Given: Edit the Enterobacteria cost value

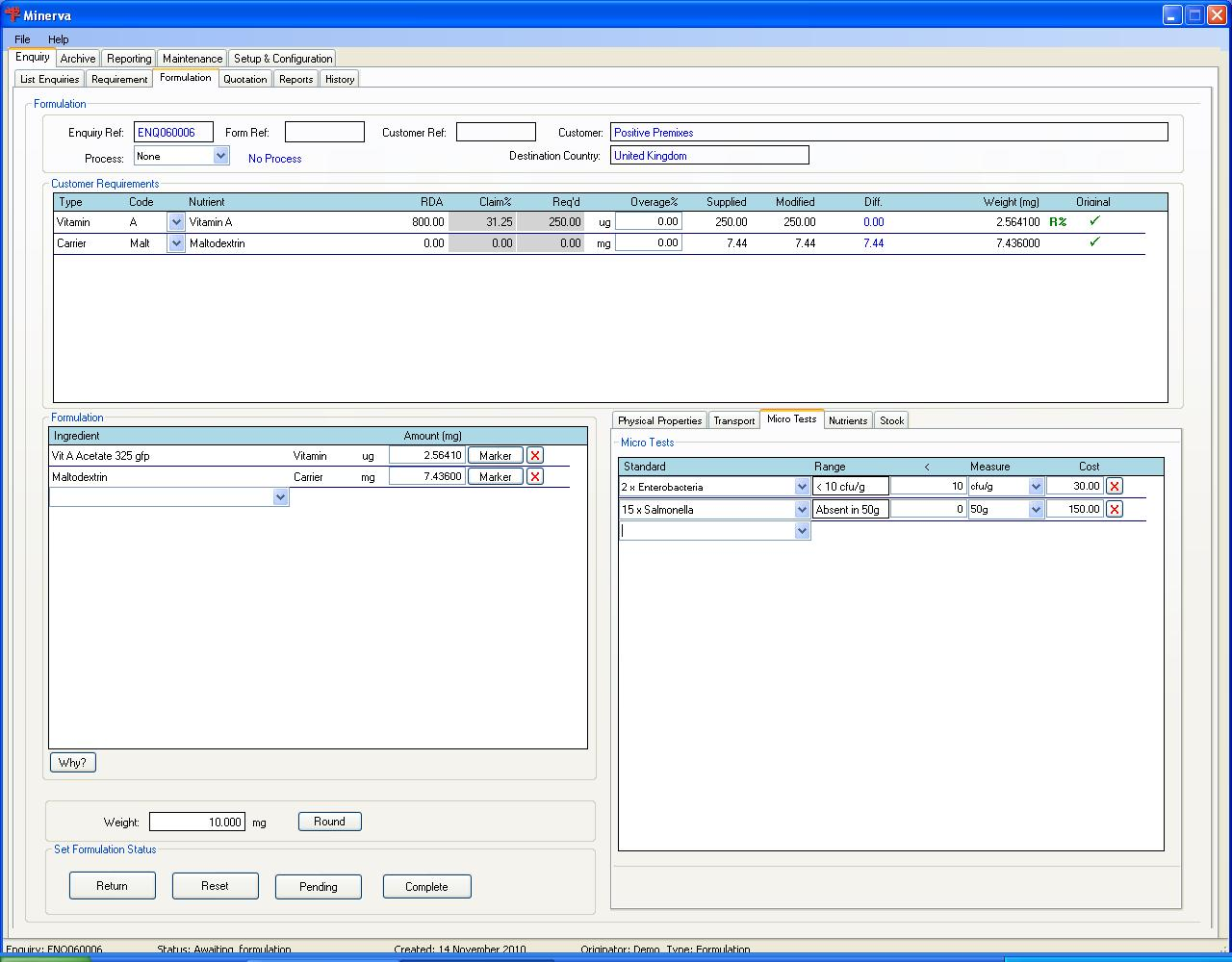Looking at the screenshot, I should pyautogui.click(x=1074, y=487).
